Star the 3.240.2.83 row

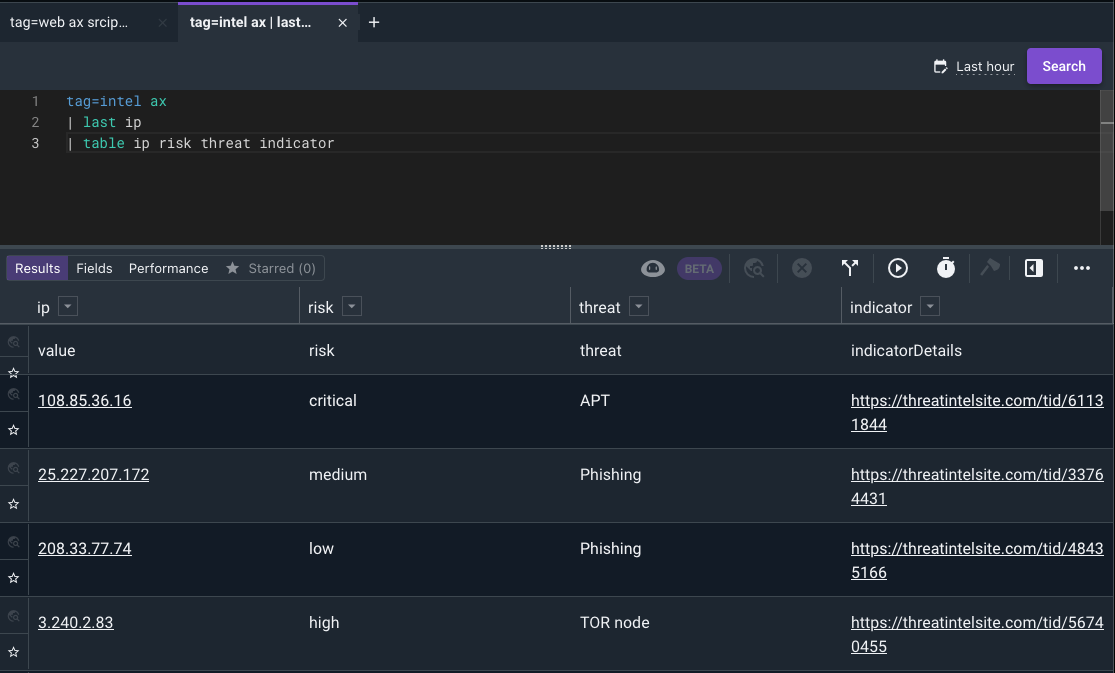click(14, 652)
